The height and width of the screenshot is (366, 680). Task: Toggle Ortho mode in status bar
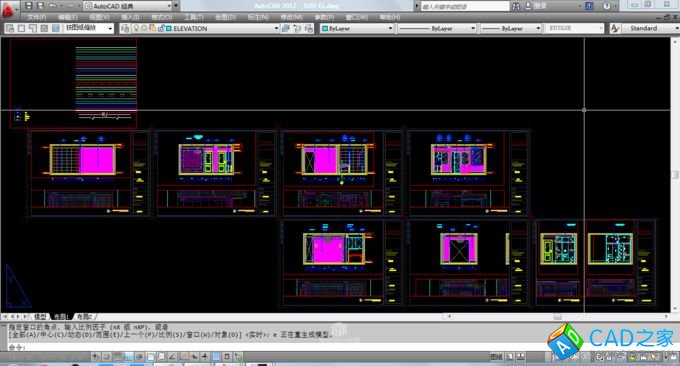click(x=128, y=357)
